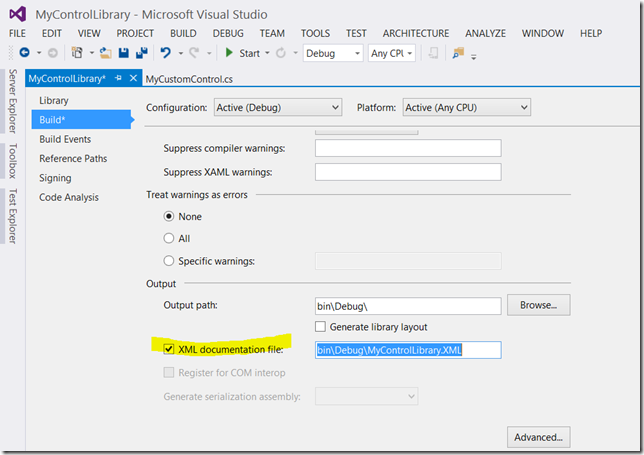Open the ANALYZE menu

[x=485, y=33]
